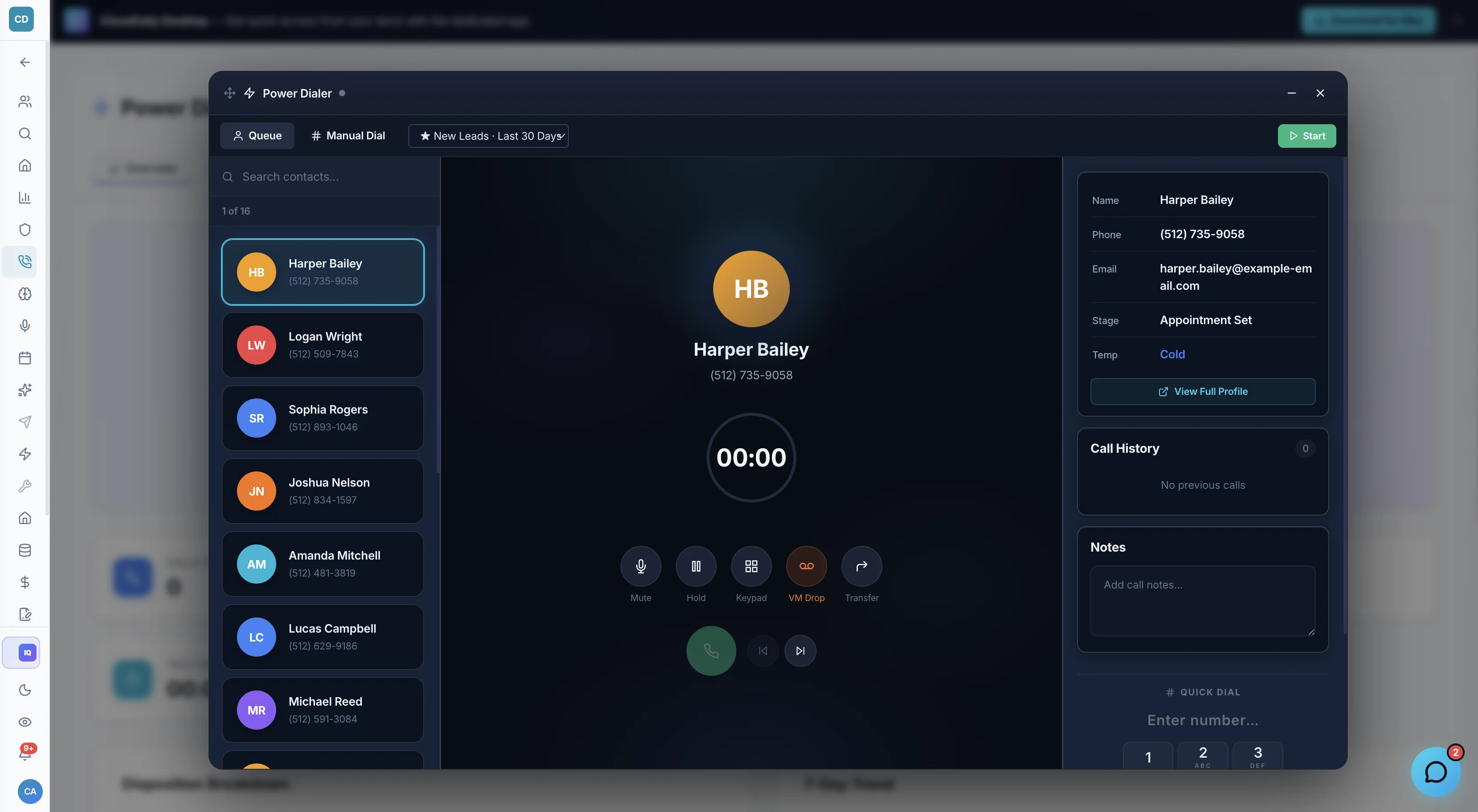Switch to the Manual Dial tab
This screenshot has width=1478, height=812.
point(348,136)
